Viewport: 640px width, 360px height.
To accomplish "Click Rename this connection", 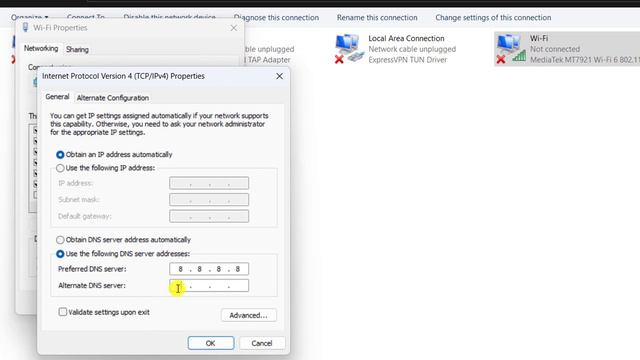I will 377,18.
